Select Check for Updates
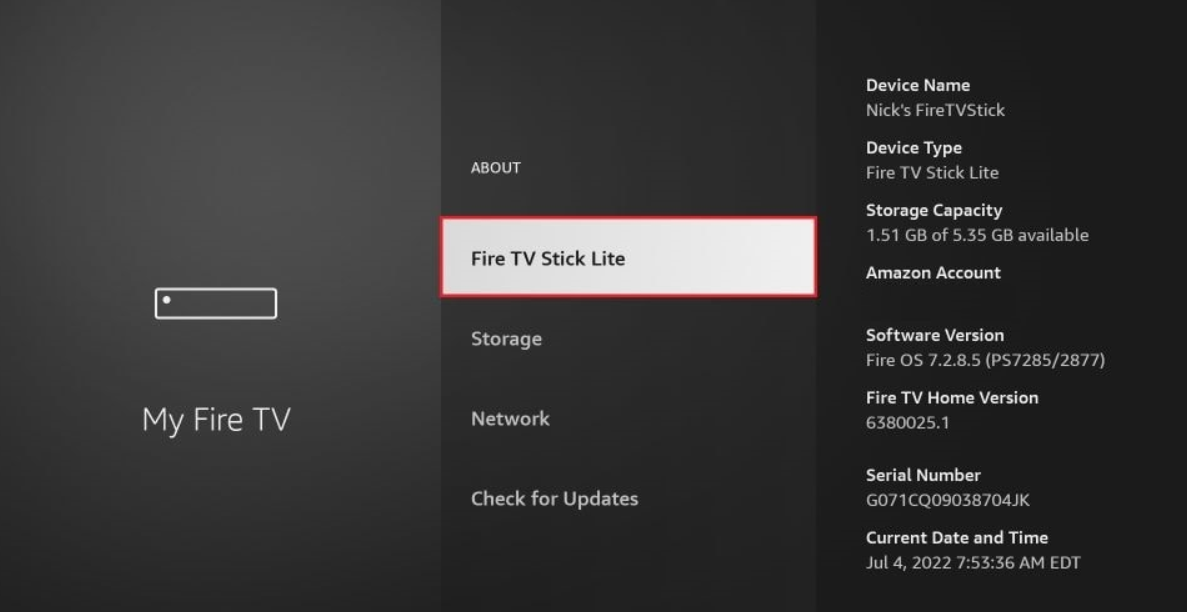This screenshot has height=612, width=1187. pos(555,498)
